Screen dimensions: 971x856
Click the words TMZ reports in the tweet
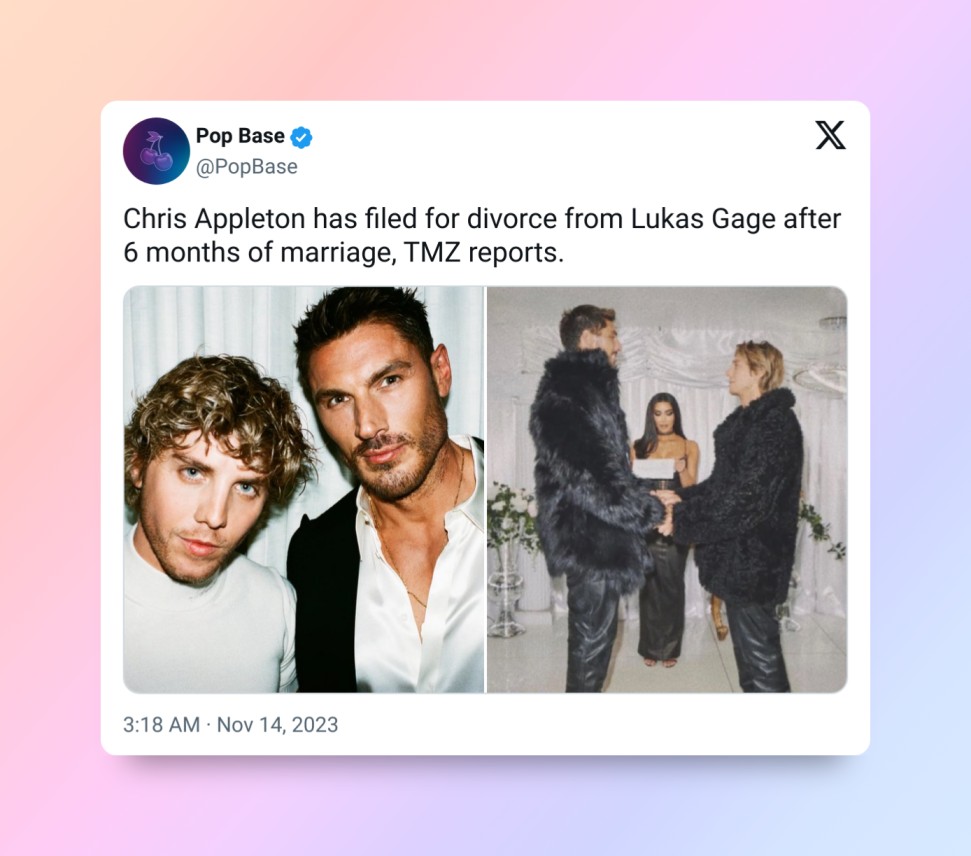pyautogui.click(x=484, y=253)
